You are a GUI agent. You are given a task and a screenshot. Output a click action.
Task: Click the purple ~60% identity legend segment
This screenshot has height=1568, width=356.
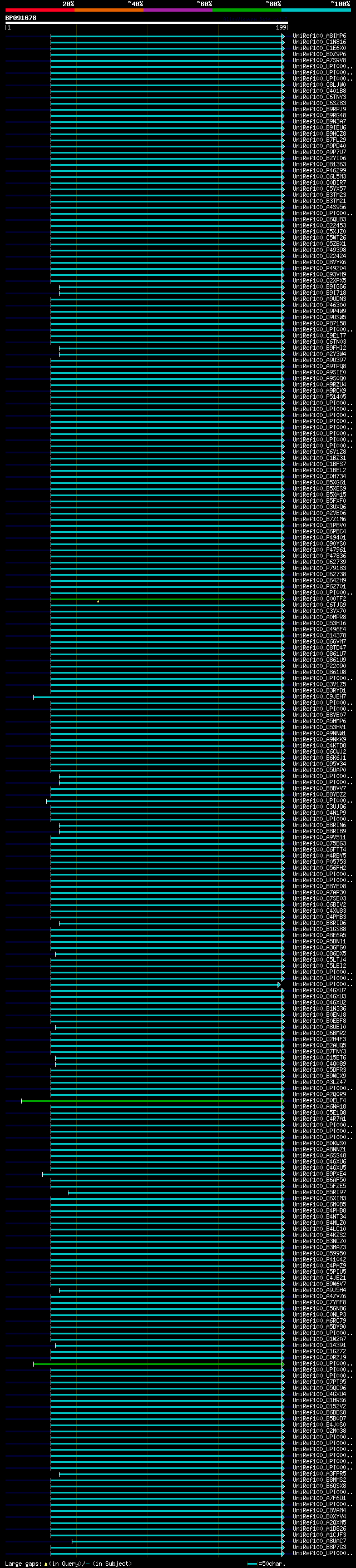pos(177,10)
